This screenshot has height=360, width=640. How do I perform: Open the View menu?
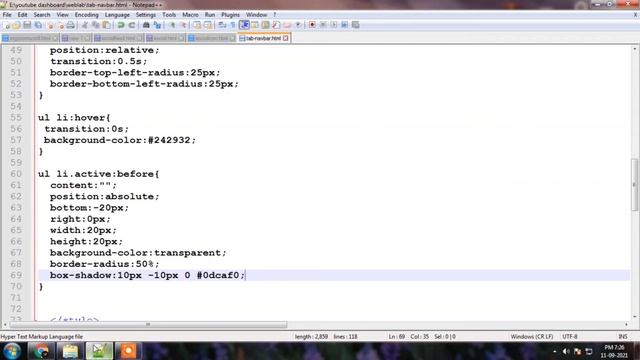coord(62,15)
